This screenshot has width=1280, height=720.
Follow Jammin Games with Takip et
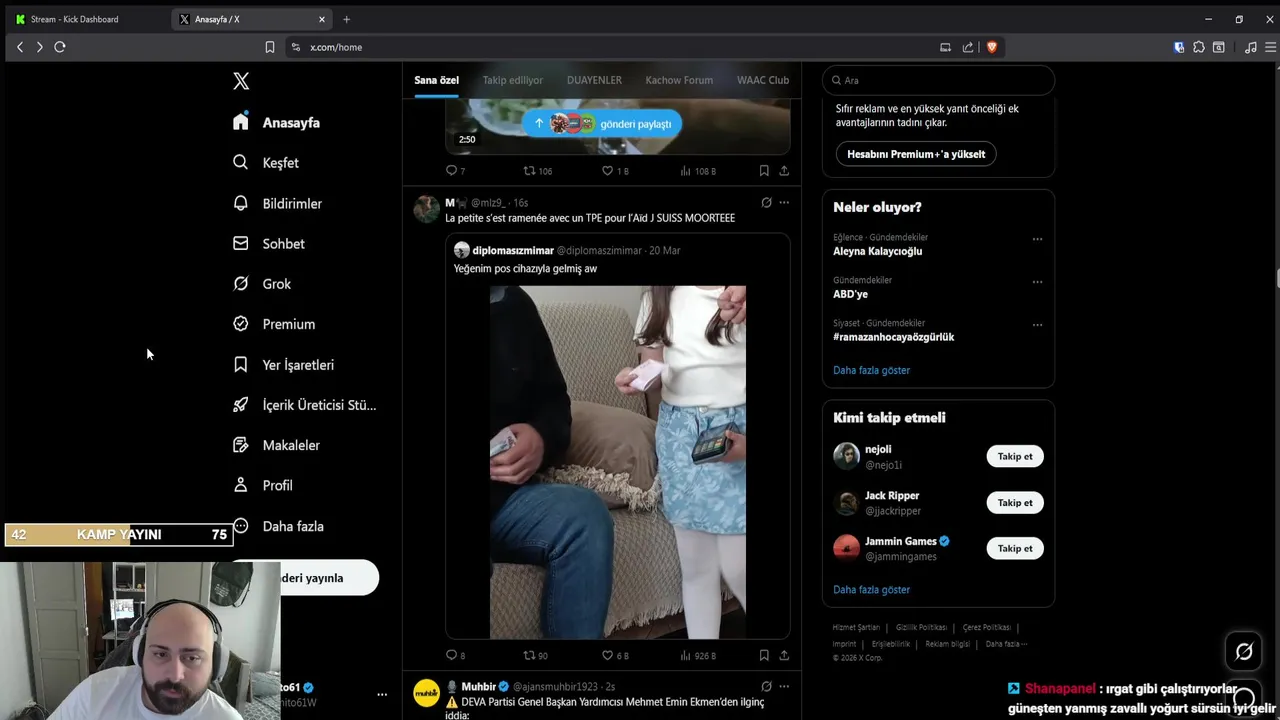click(x=1015, y=548)
